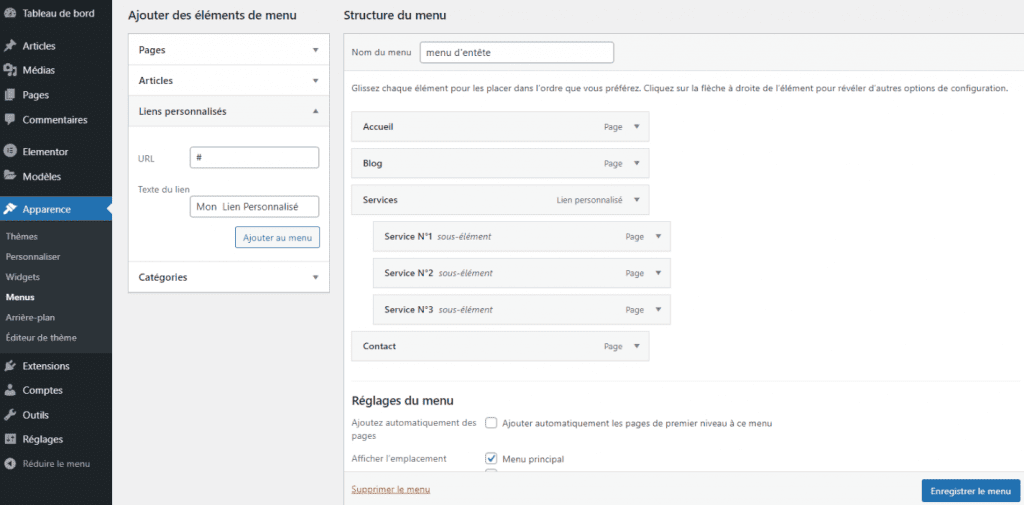Click the Blog menu item title
Screen dimensions: 1024x505
[x=372, y=163]
